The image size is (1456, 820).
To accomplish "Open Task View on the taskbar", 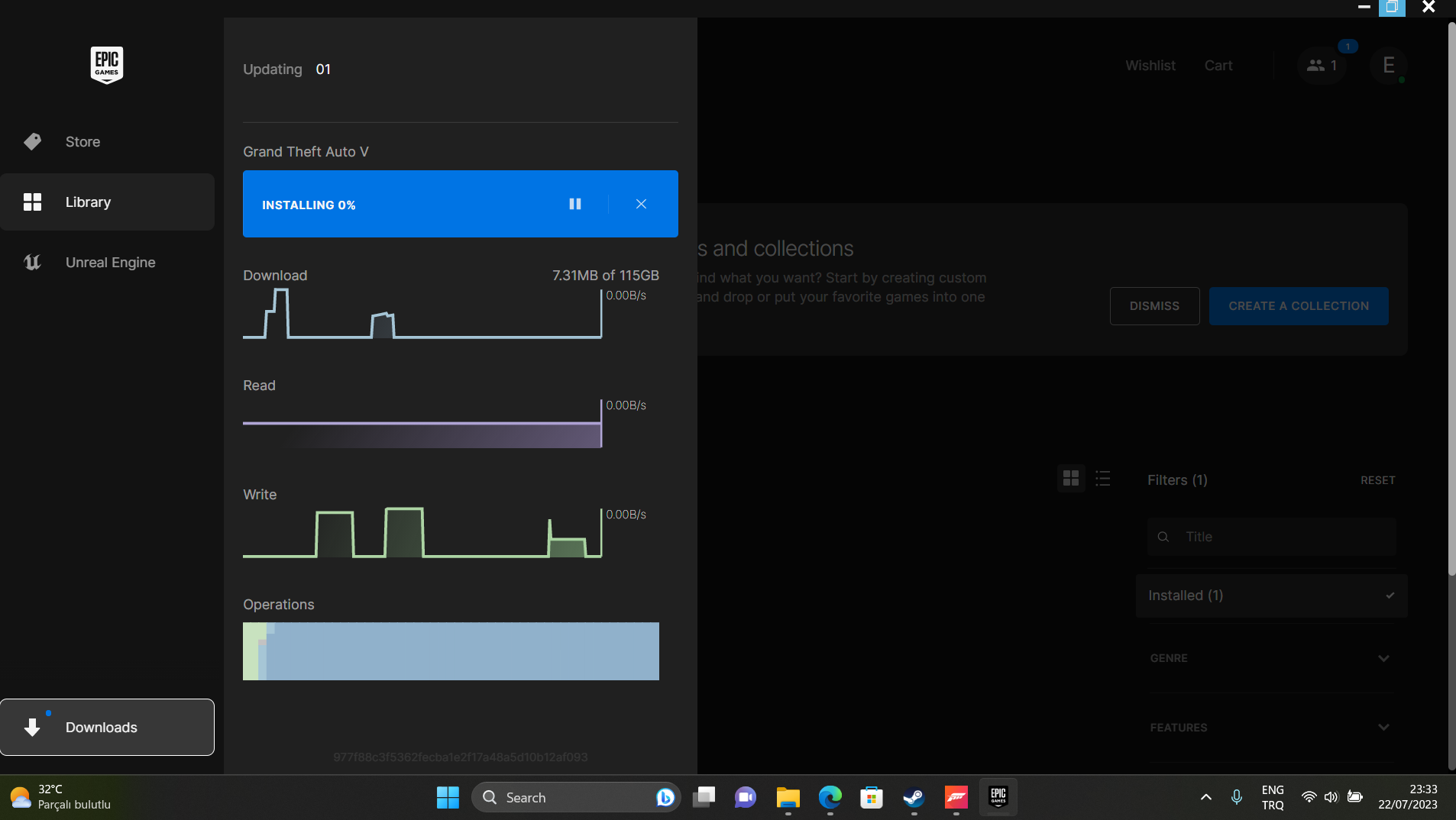I will click(x=704, y=798).
